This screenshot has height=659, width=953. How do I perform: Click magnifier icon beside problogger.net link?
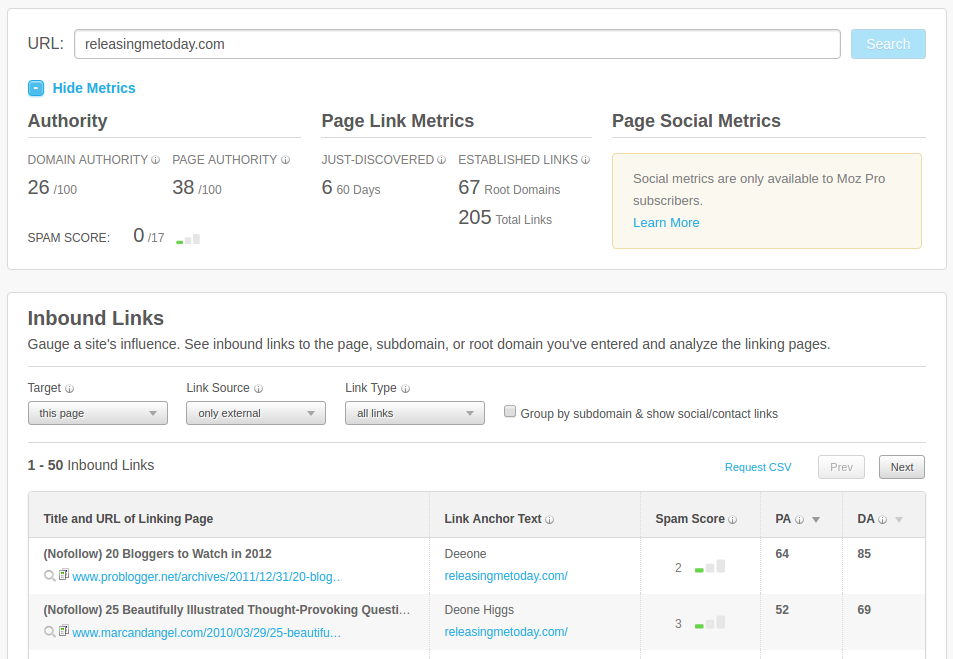coord(50,576)
